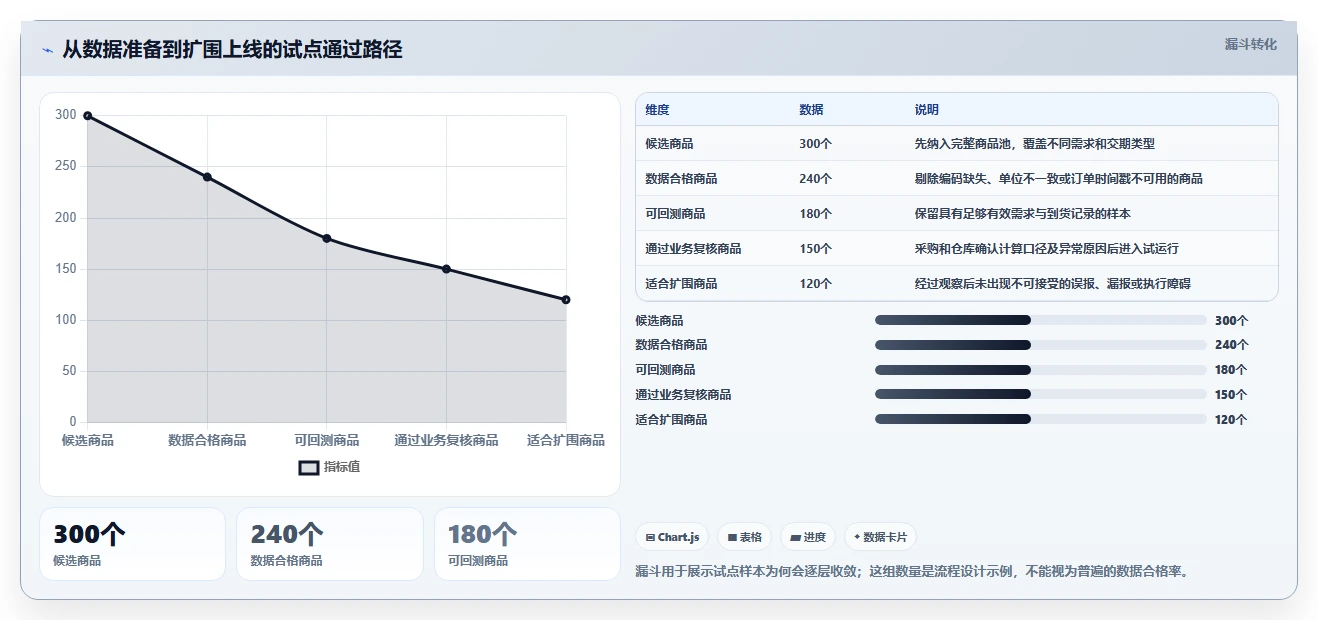Toggle the 指标值 legend swatch under the chart
Viewport: 1318px width, 620px height.
pyautogui.click(x=309, y=467)
